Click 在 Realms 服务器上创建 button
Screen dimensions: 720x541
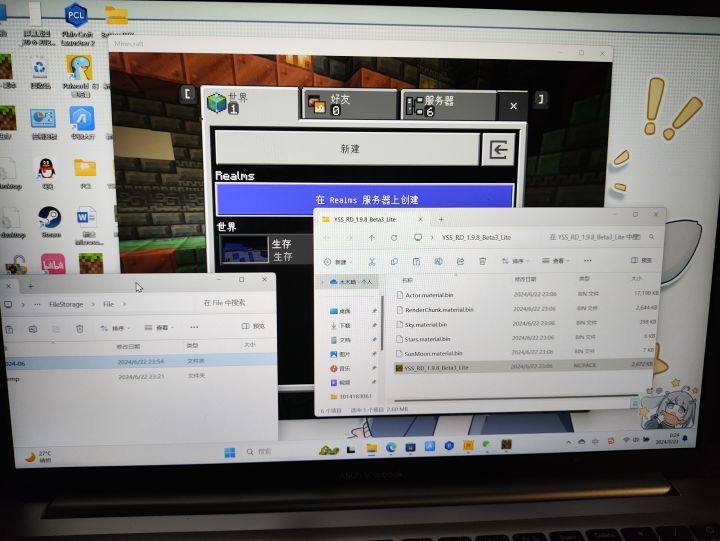[365, 200]
